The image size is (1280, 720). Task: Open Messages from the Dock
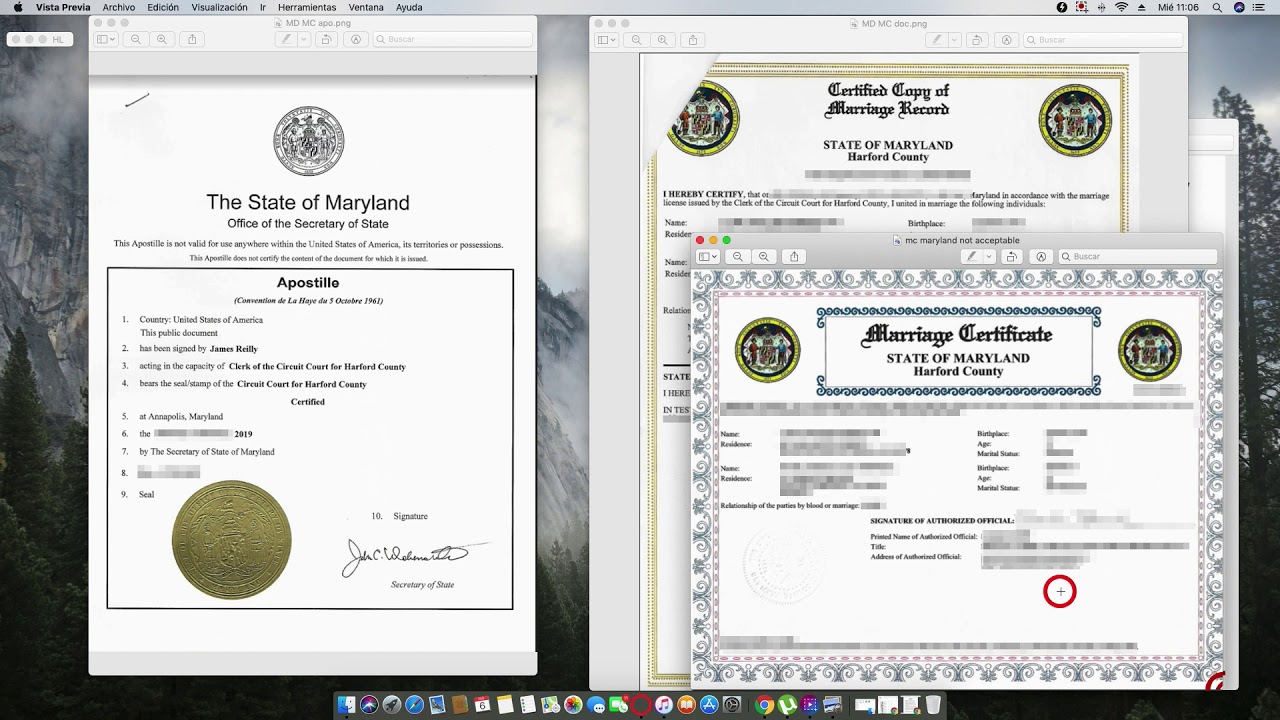click(595, 705)
